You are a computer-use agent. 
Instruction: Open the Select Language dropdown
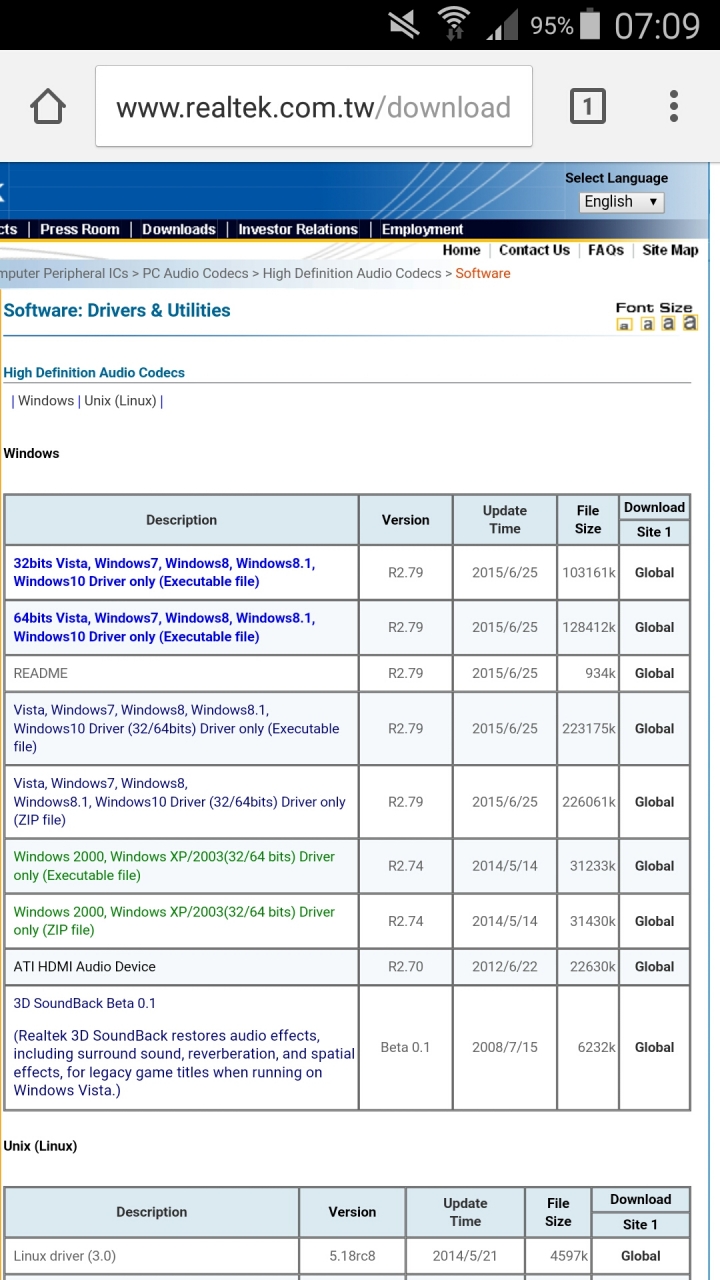point(622,201)
